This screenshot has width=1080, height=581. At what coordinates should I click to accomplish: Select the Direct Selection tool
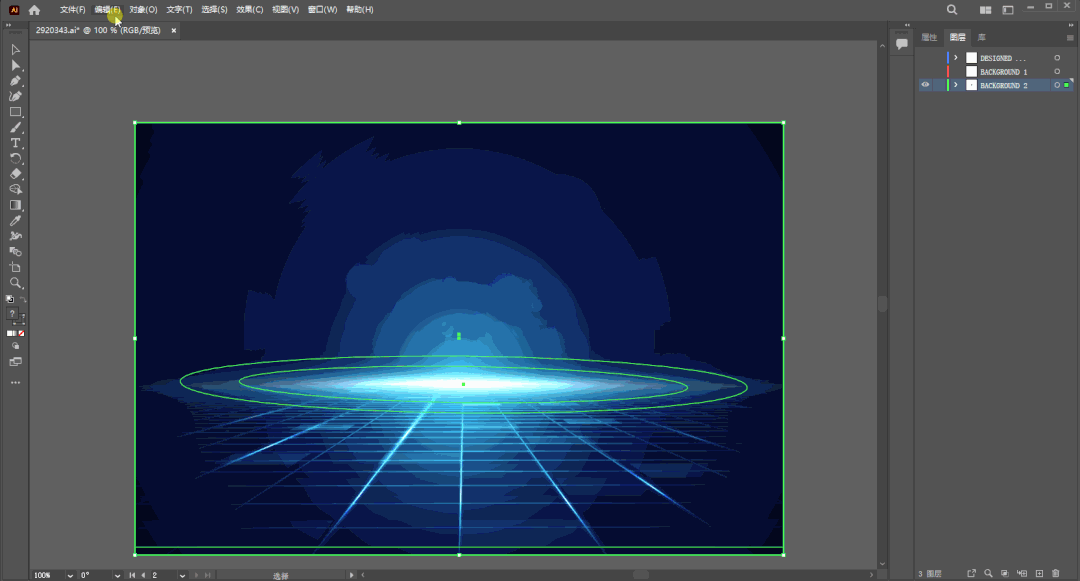click(x=15, y=65)
